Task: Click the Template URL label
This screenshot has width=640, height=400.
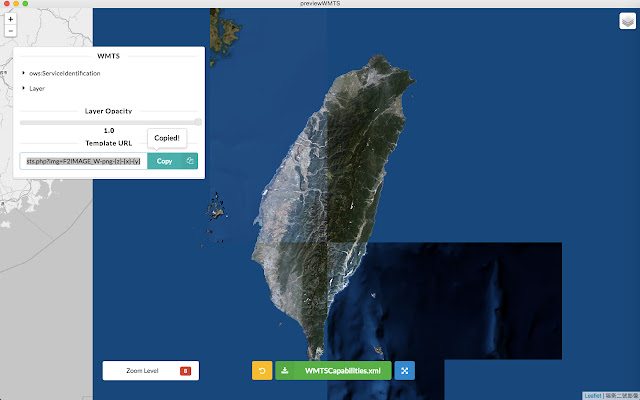Action: click(x=109, y=143)
